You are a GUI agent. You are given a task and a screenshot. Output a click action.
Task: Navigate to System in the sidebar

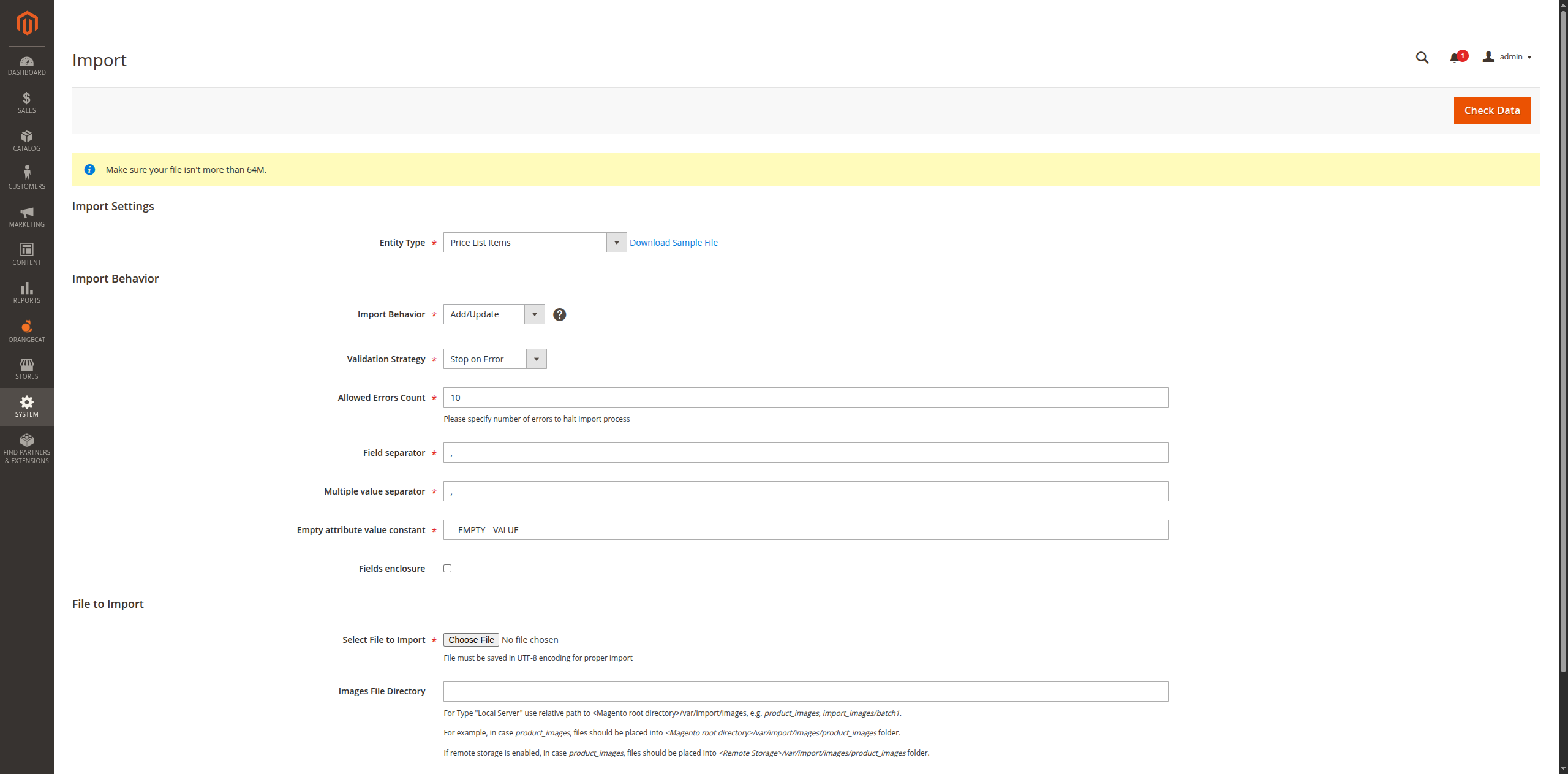pyautogui.click(x=26, y=406)
